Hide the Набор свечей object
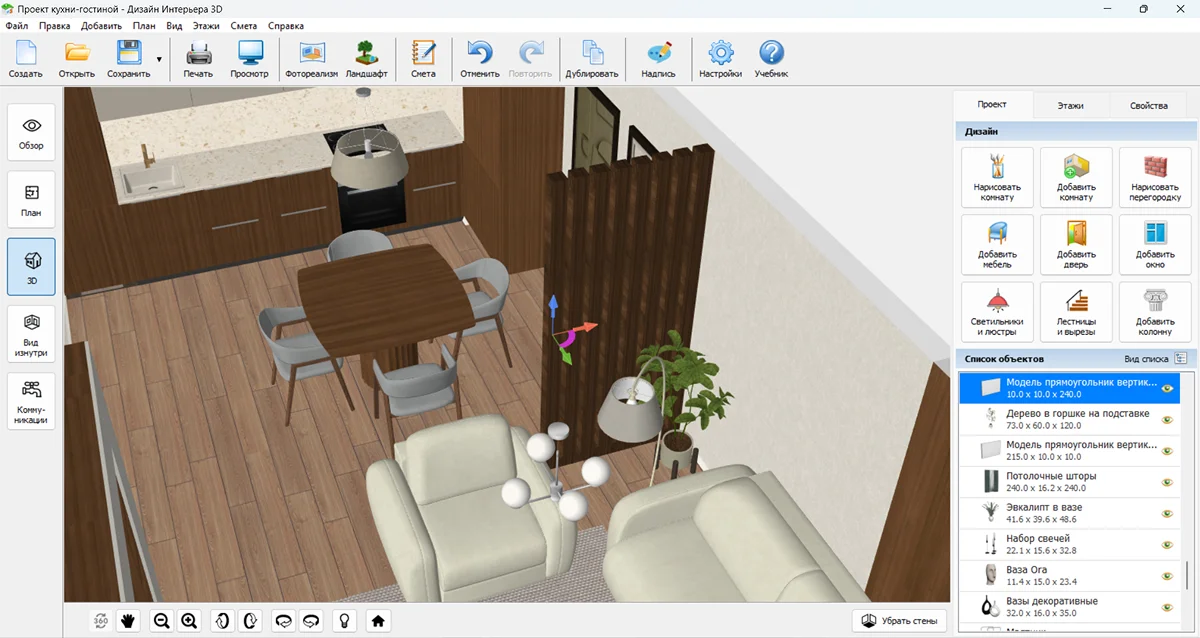This screenshot has width=1200, height=638. 1166,544
